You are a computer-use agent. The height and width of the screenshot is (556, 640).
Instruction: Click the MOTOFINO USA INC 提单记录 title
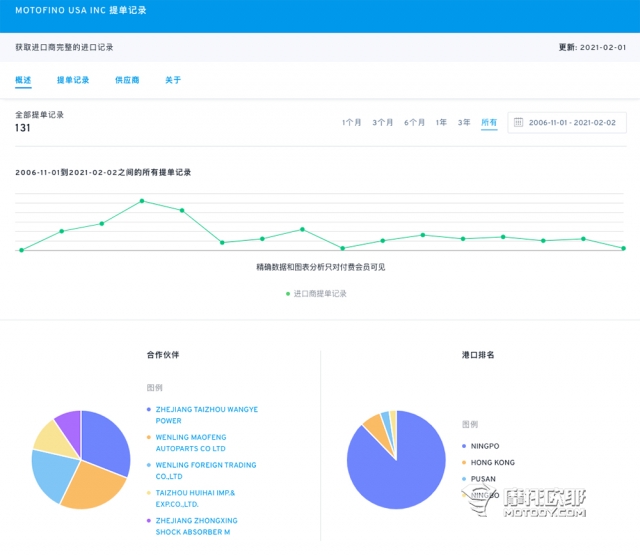[81, 10]
